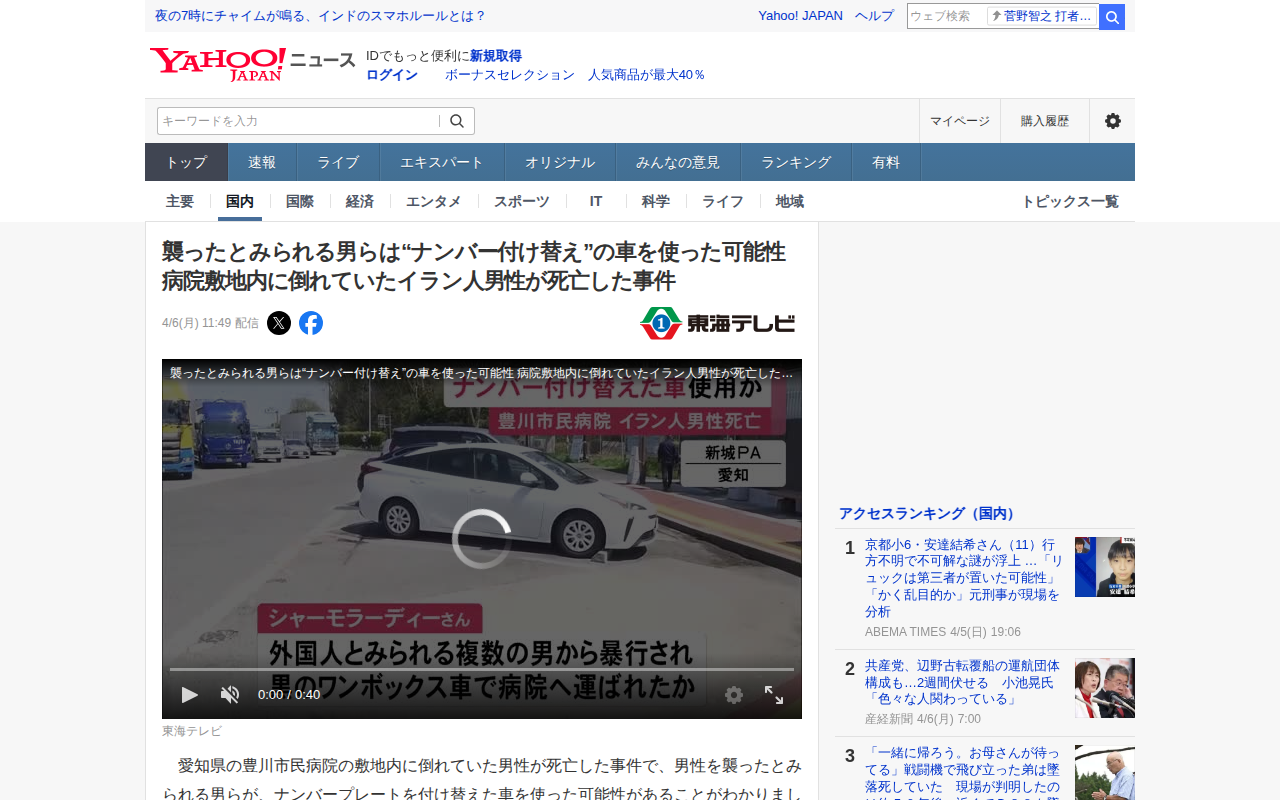Select the エンタメ category

434,201
